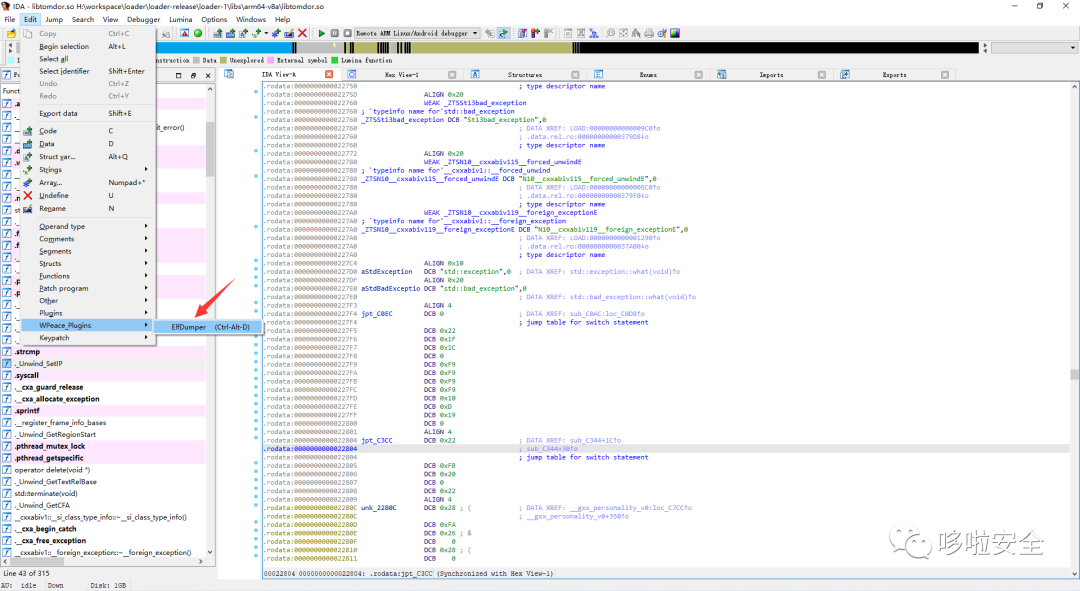Click the disassembly view vertical scrollbar thumb
The image size is (1080, 591).
[x=1074, y=374]
